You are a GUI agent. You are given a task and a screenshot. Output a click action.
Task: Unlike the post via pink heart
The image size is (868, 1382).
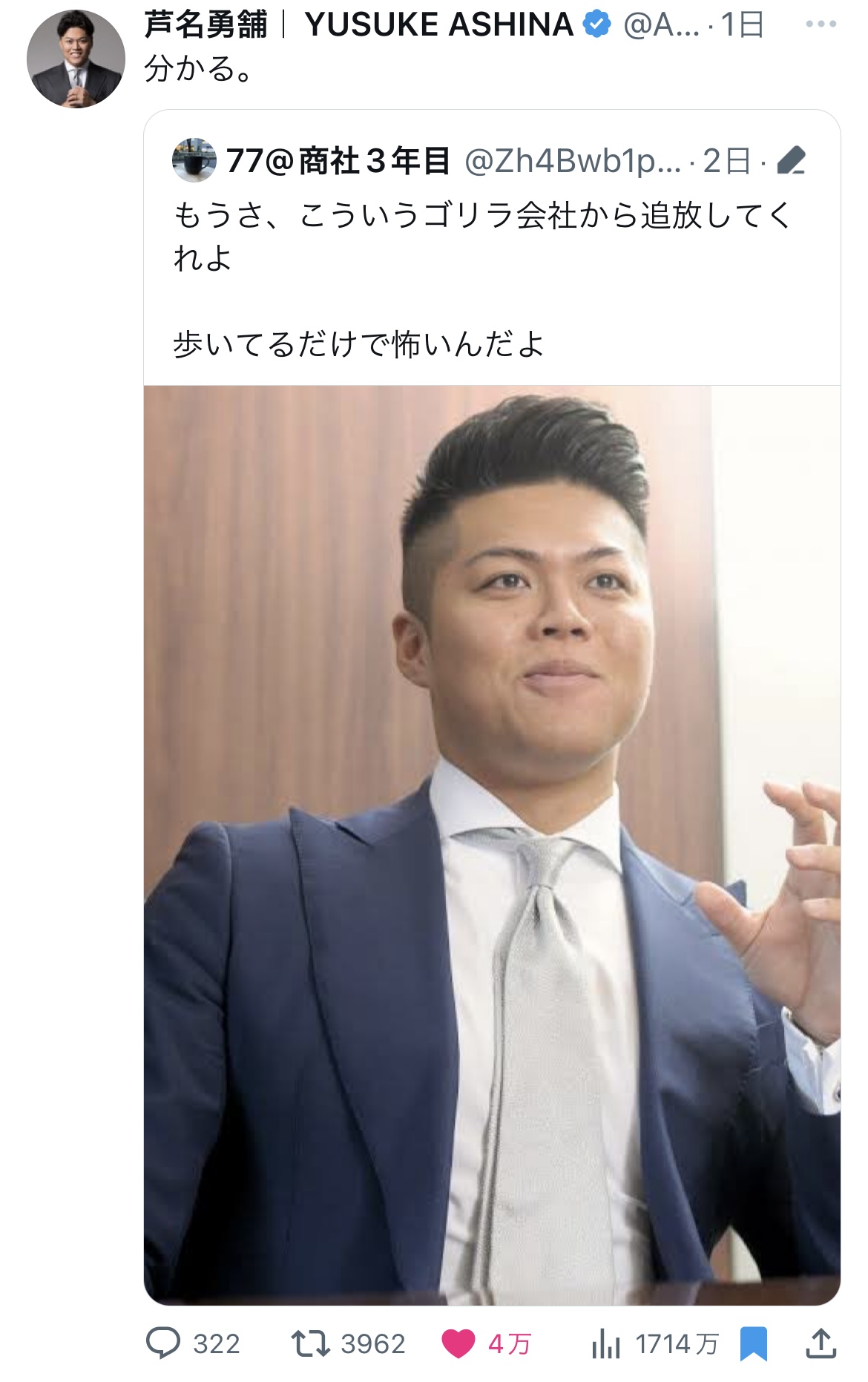458,1344
